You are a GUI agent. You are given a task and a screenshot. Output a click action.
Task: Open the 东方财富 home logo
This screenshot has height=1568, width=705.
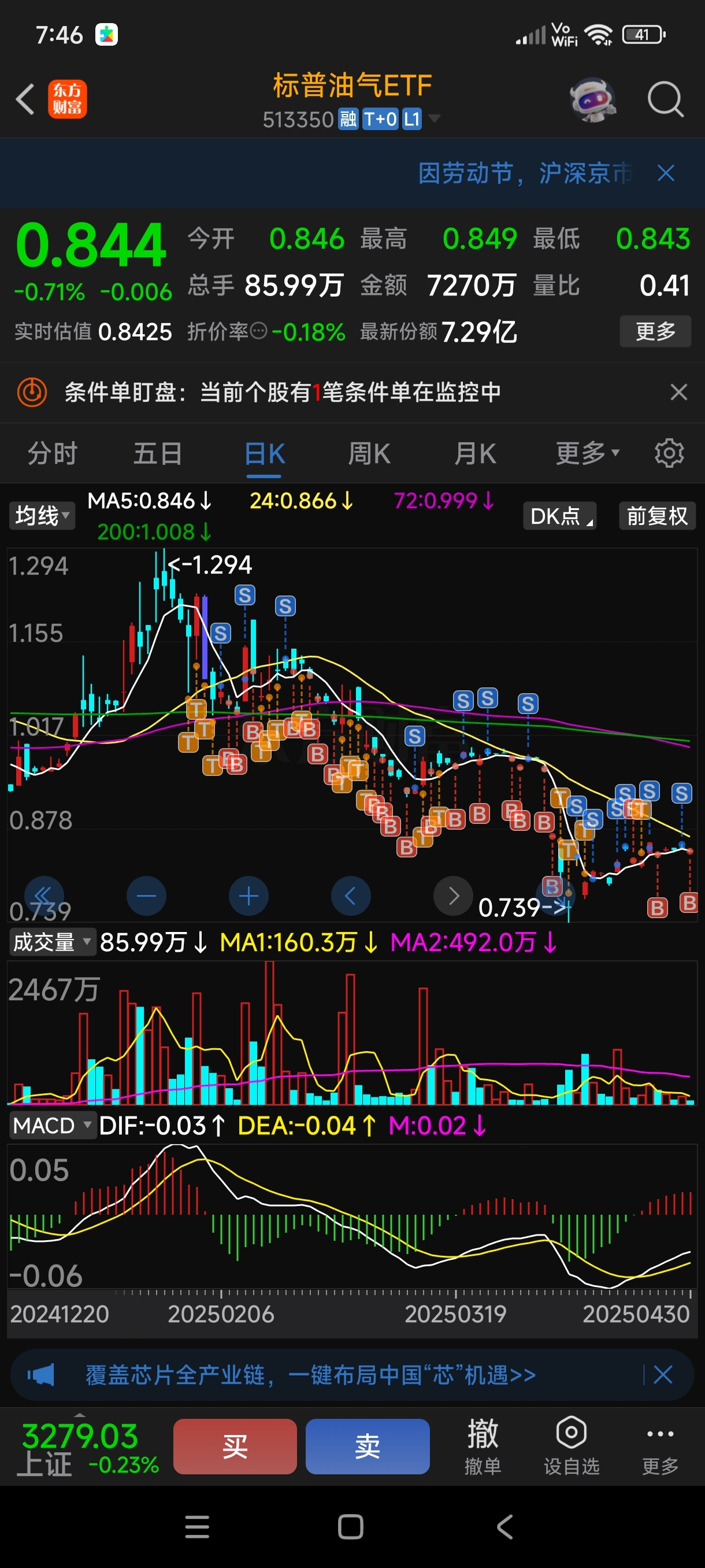pyautogui.click(x=68, y=99)
